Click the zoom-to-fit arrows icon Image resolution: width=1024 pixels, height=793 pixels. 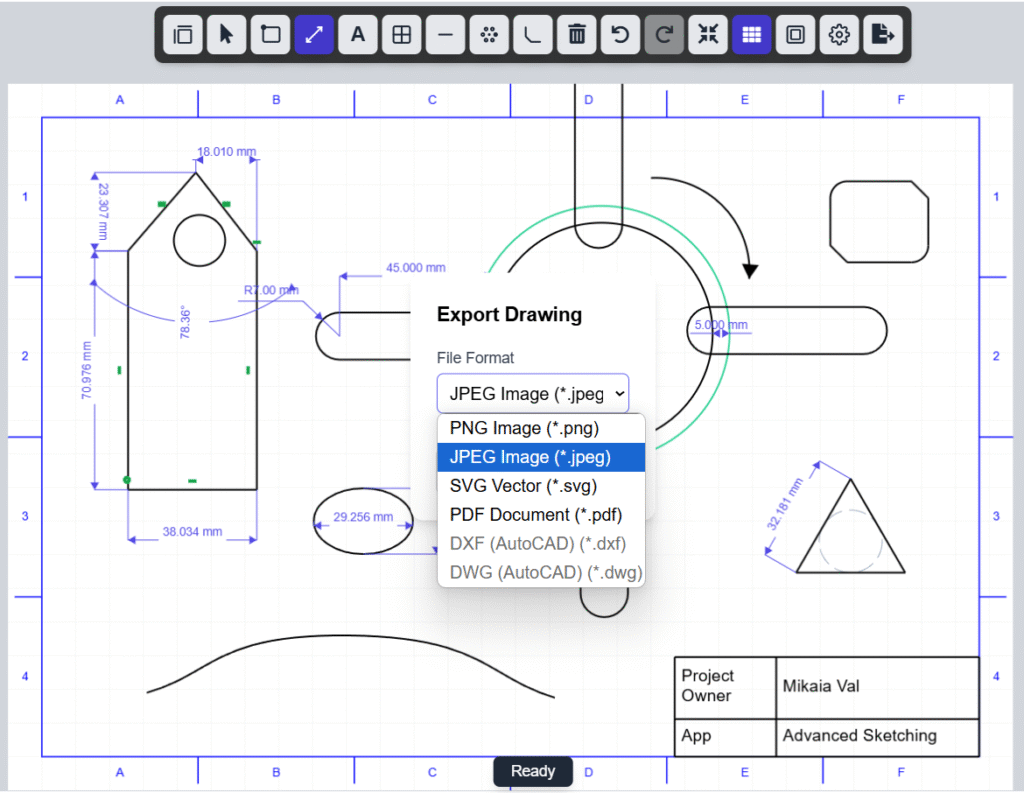pos(708,35)
